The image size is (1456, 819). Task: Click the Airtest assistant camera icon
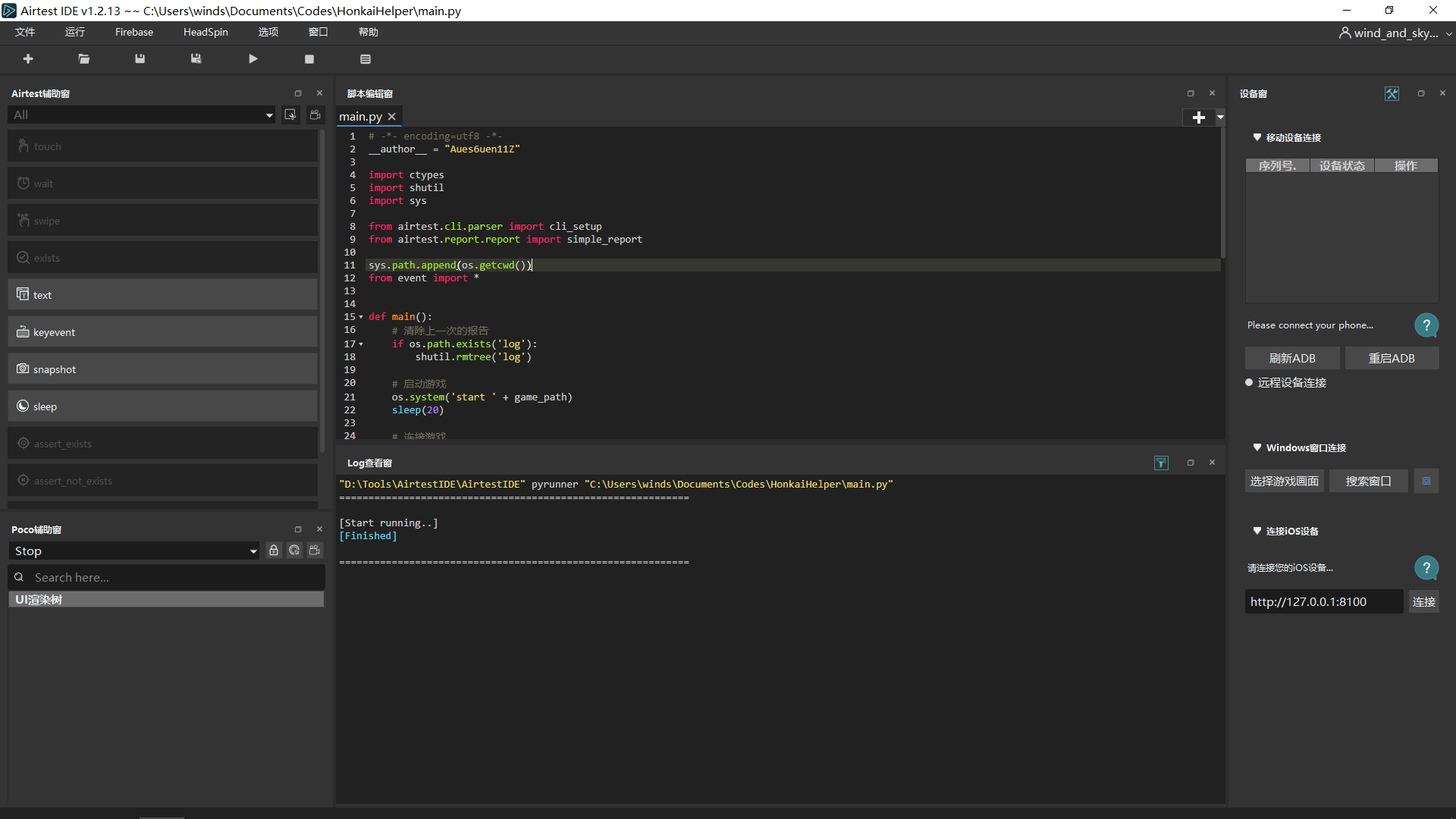tap(315, 115)
